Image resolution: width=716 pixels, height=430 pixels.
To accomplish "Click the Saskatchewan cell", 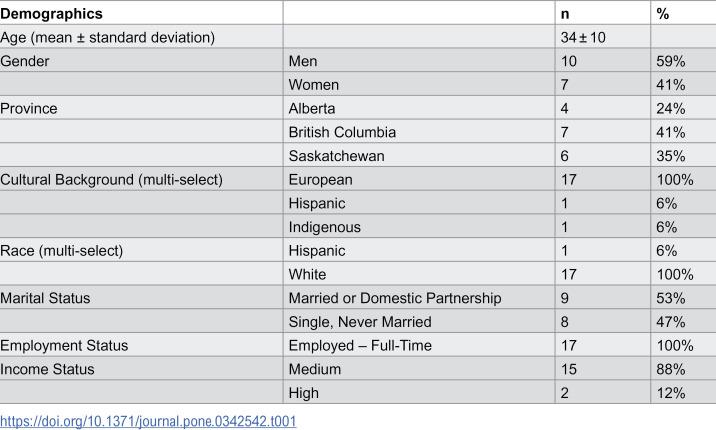I will (x=337, y=156).
